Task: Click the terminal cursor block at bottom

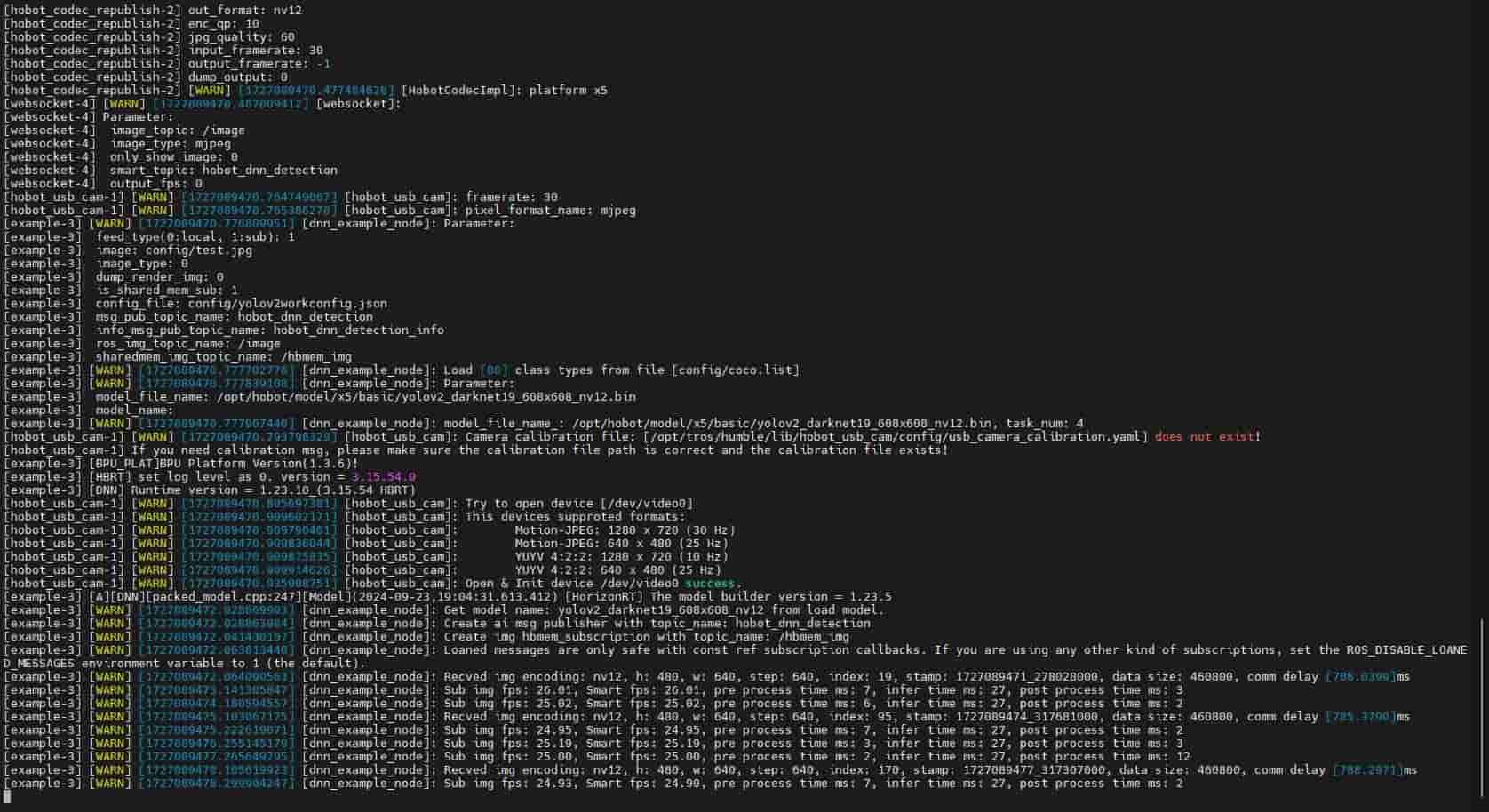Action: [x=7, y=796]
